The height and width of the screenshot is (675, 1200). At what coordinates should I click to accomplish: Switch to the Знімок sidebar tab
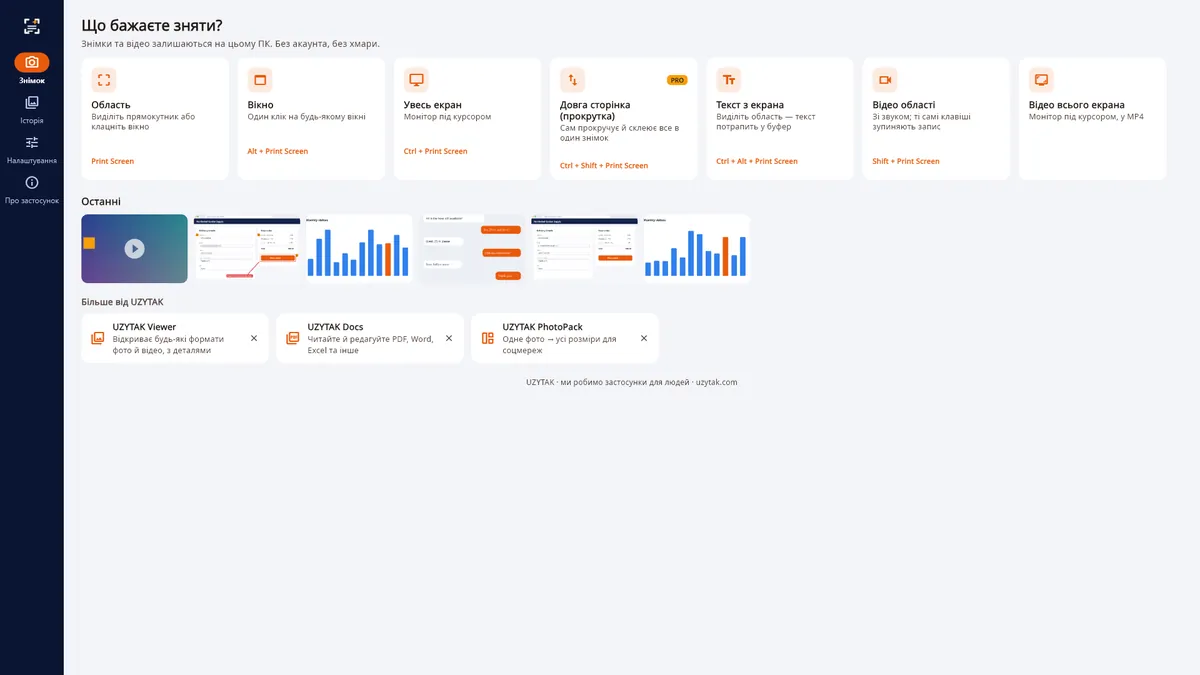[x=32, y=69]
